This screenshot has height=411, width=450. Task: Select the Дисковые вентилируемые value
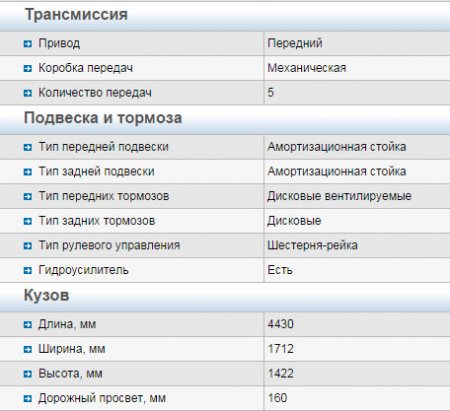point(339,196)
